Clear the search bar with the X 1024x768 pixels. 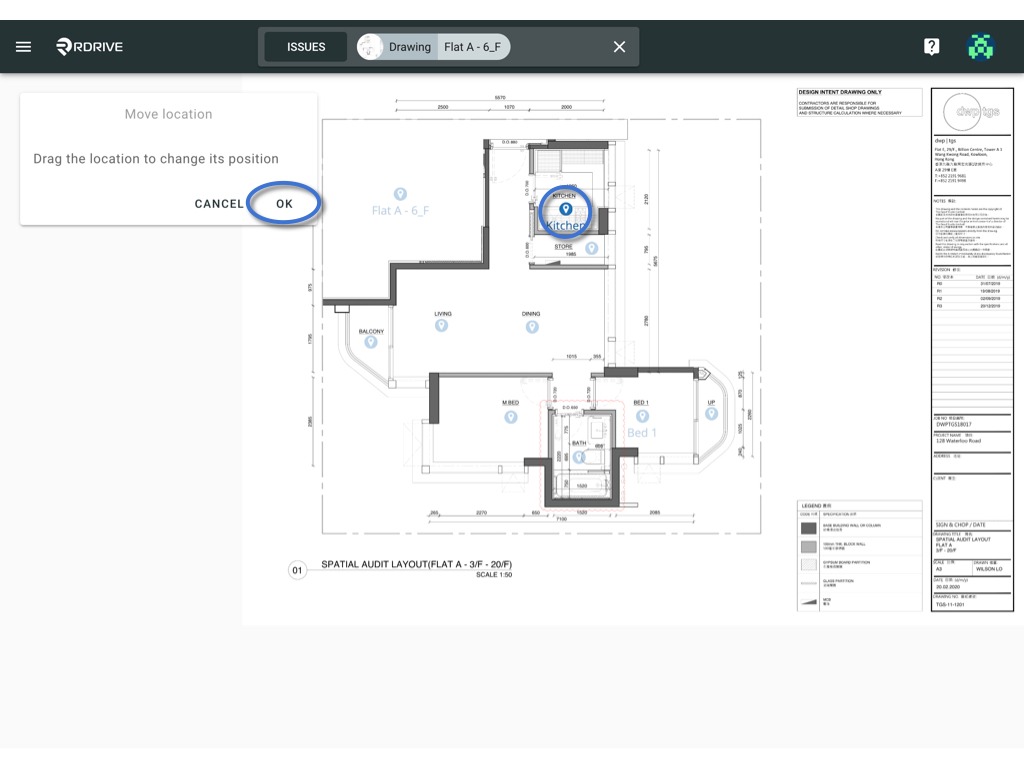[619, 47]
